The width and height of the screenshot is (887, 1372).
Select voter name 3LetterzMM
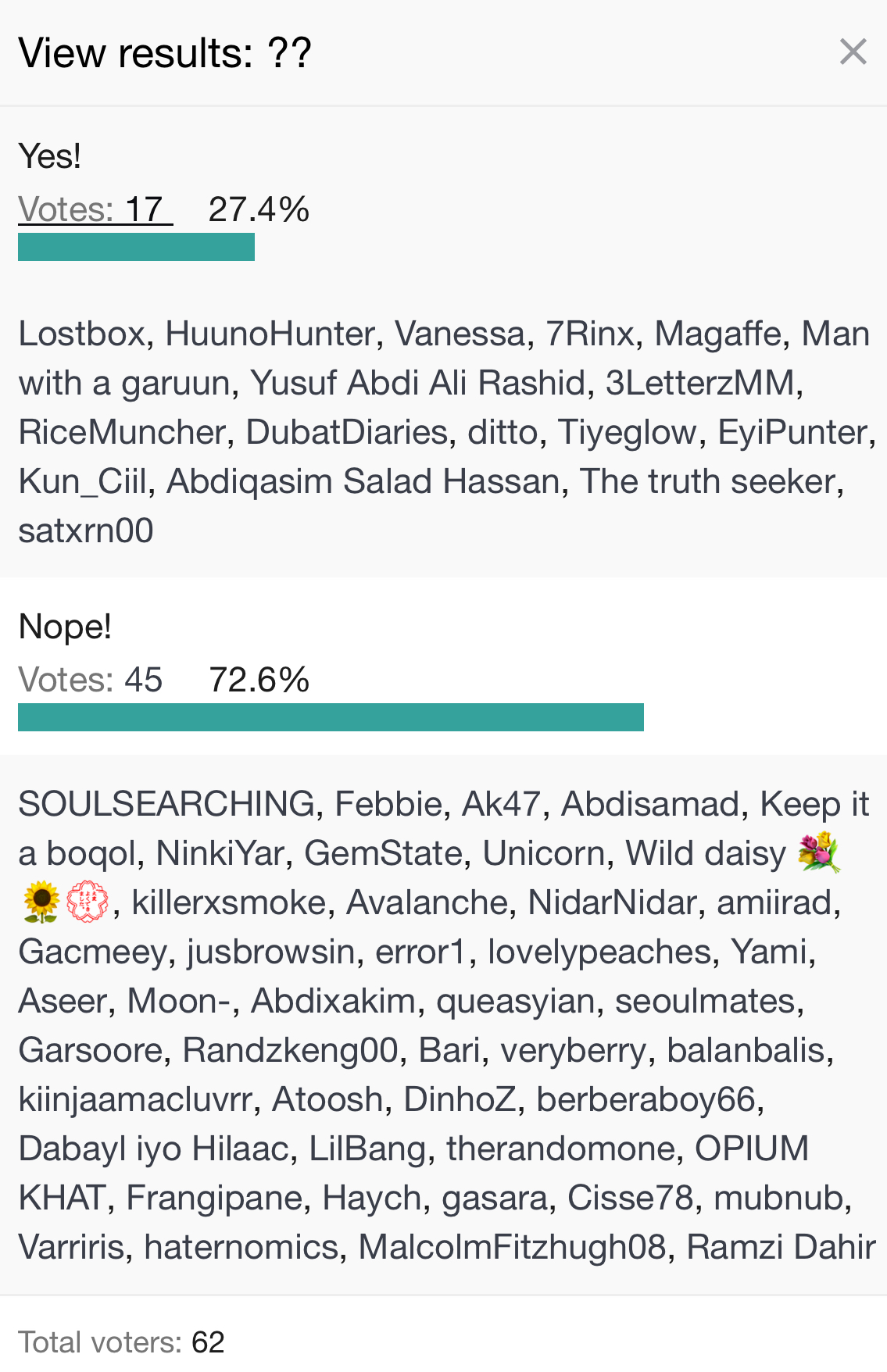click(700, 383)
